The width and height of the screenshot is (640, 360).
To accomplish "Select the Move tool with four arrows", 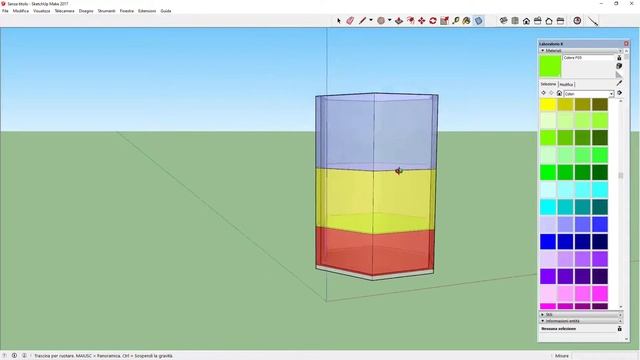I will (422, 20).
